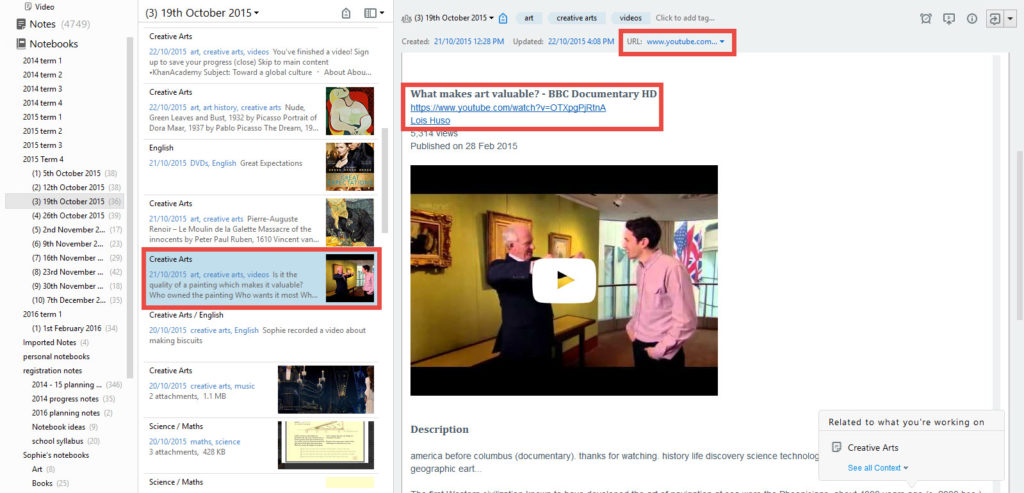Click the Notes icon in the sidebar
The height and width of the screenshot is (493, 1024).
[x=21, y=23]
